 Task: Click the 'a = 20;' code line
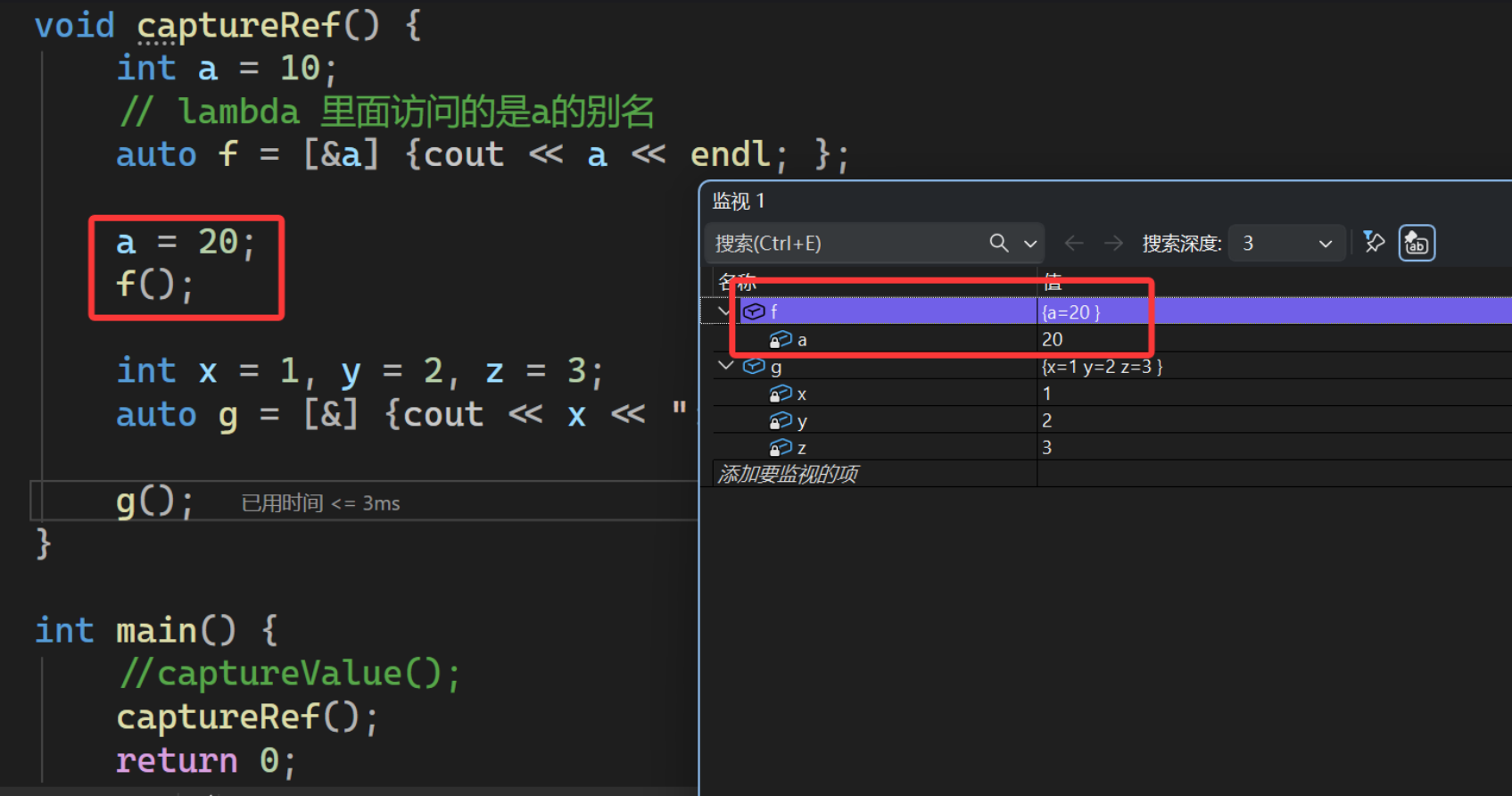(x=186, y=242)
